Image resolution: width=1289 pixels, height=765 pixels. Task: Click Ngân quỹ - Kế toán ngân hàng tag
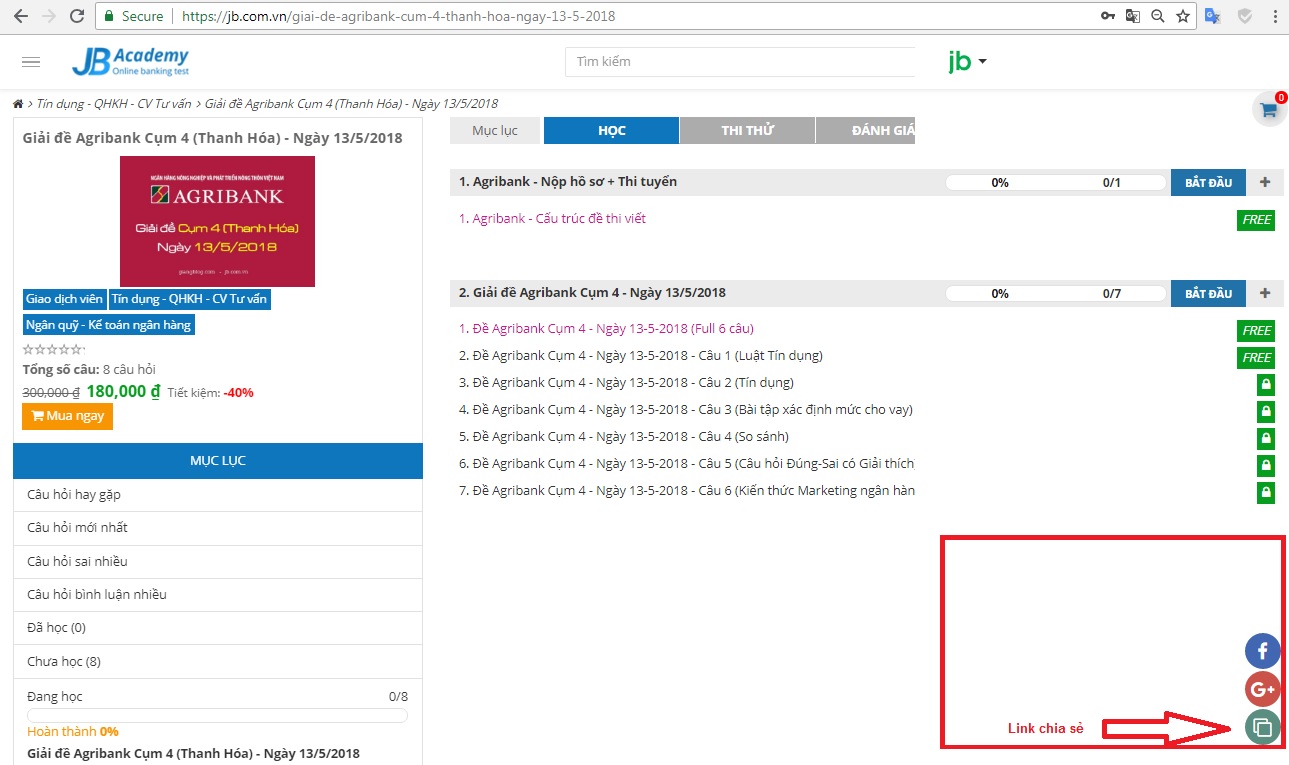pos(109,325)
